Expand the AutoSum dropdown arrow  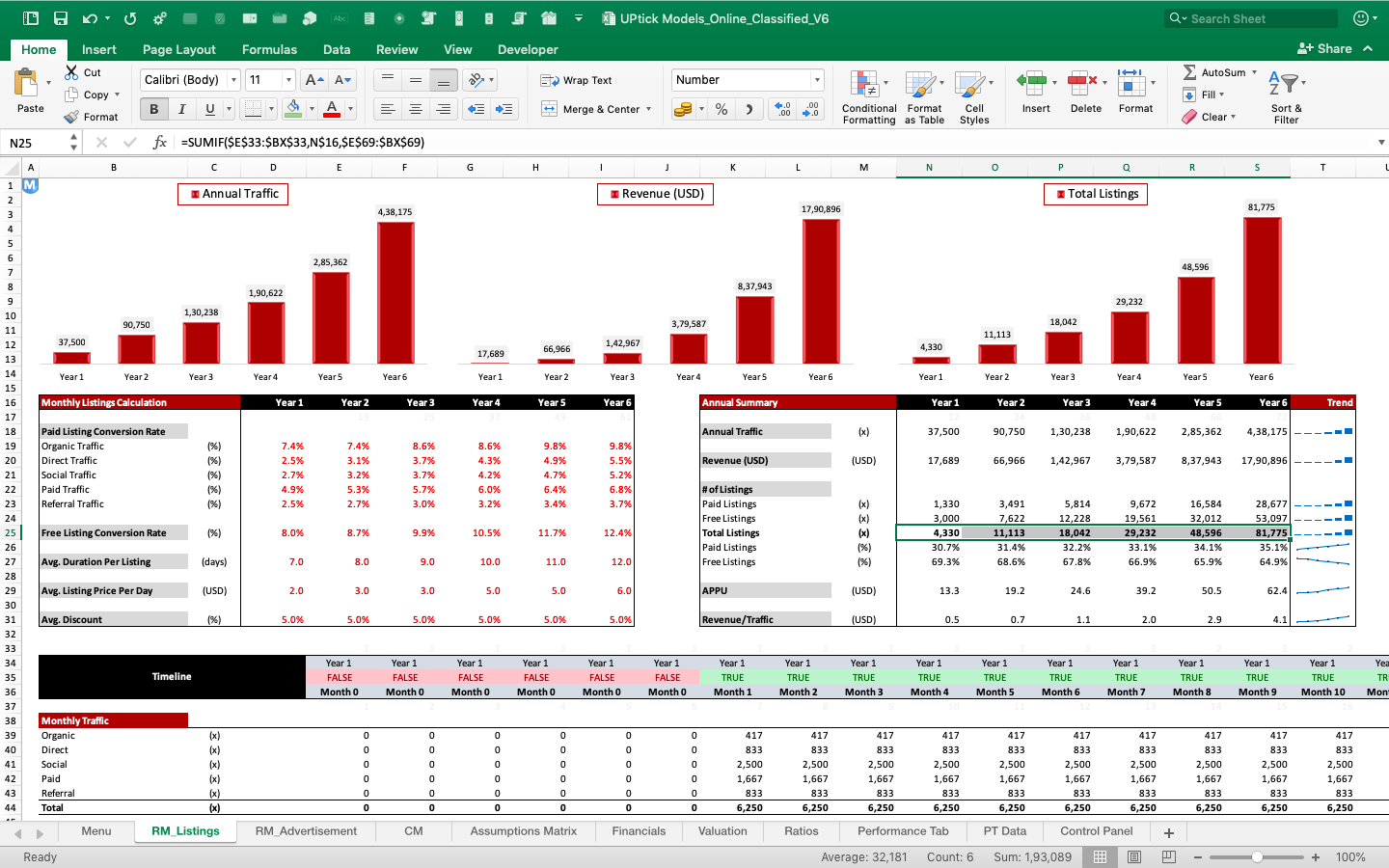point(1254,72)
